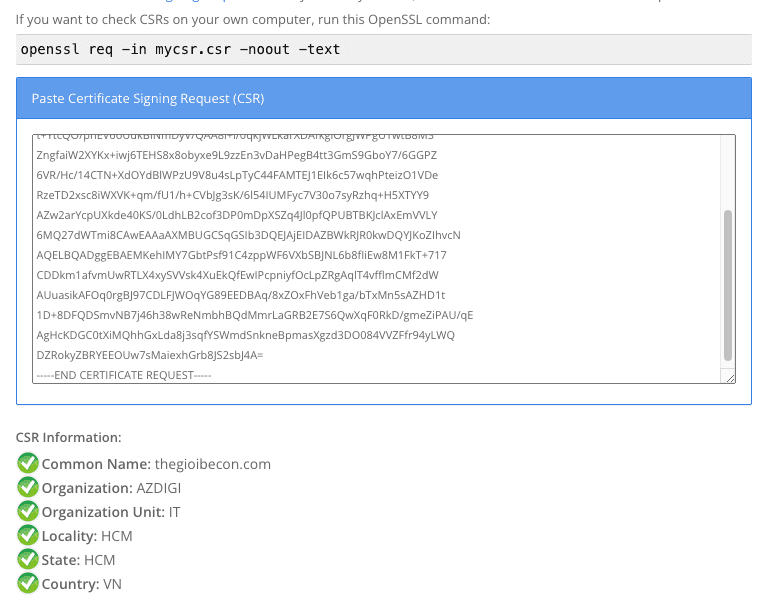Click the line beginning ZngfaiW2XYKx
The image size is (779, 608).
coord(236,155)
